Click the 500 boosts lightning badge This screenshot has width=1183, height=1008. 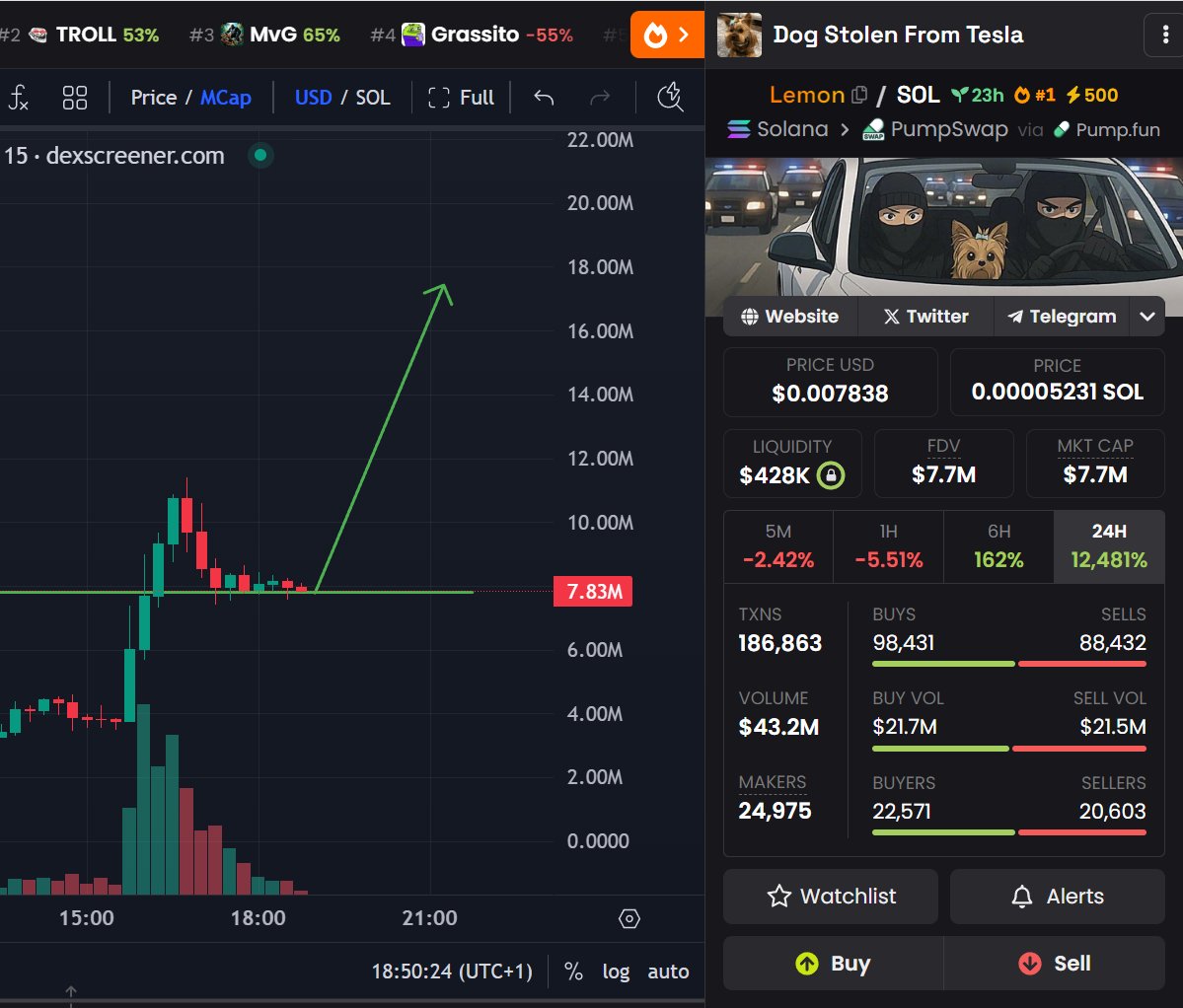point(1091,95)
